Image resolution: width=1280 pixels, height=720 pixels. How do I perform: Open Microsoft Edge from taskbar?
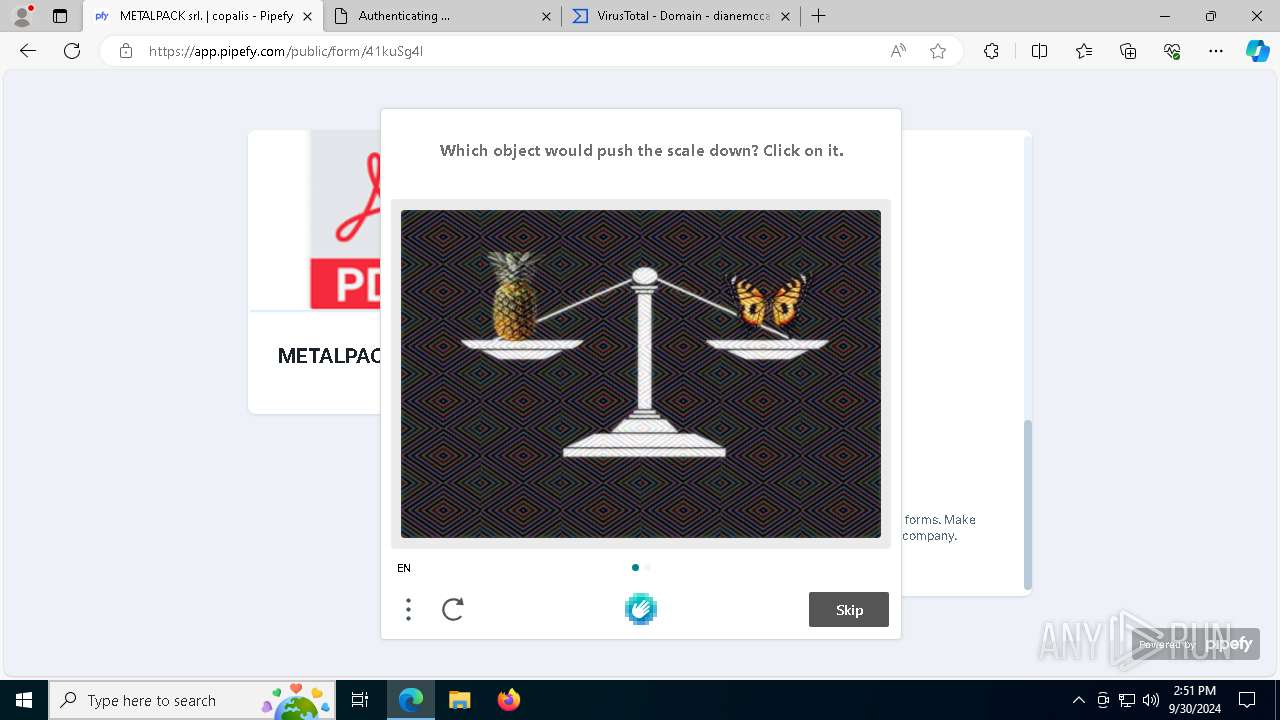click(x=411, y=700)
